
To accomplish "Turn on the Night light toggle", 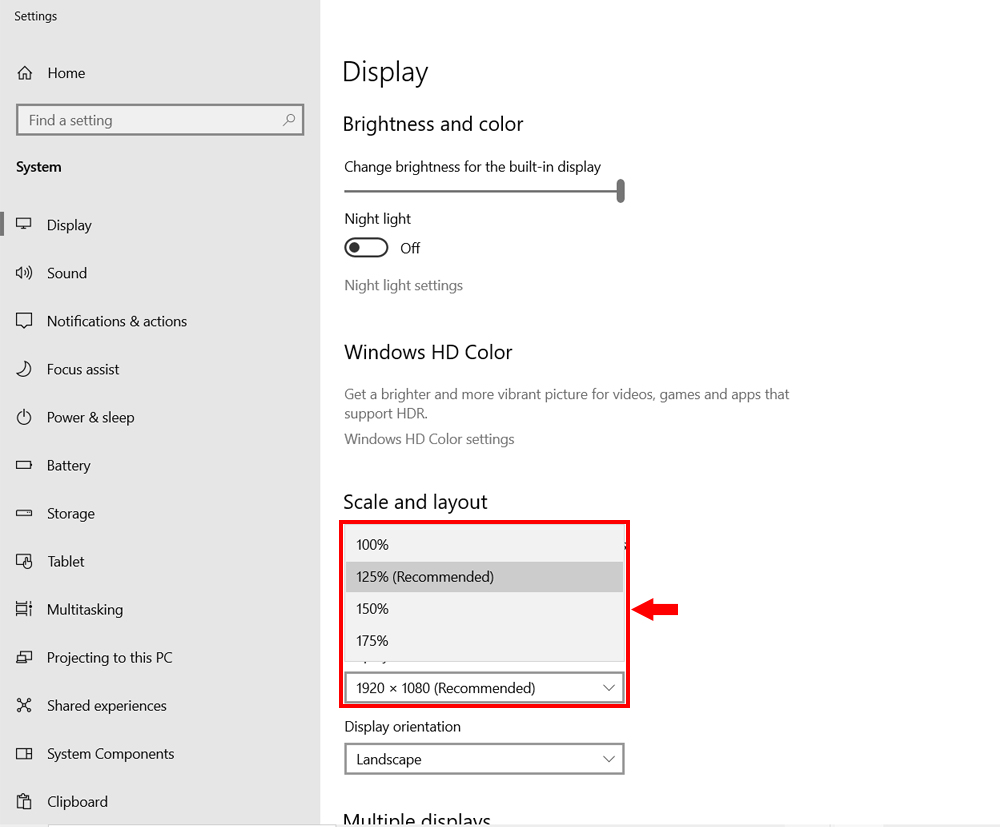I will pos(366,248).
